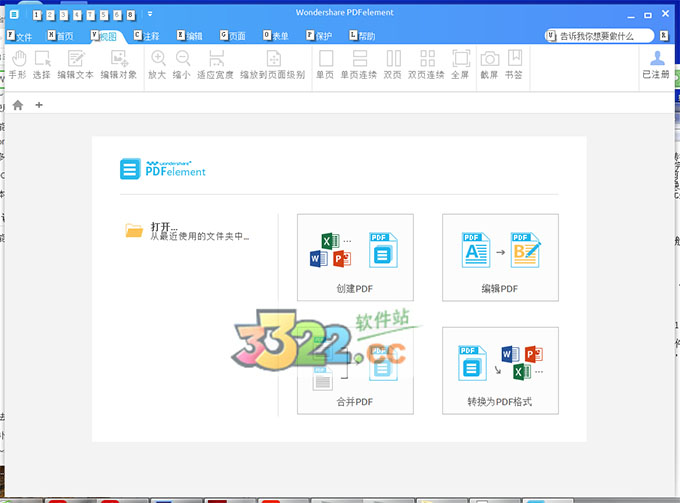Switch to the Edit (编辑) ribbon tab

click(x=190, y=36)
